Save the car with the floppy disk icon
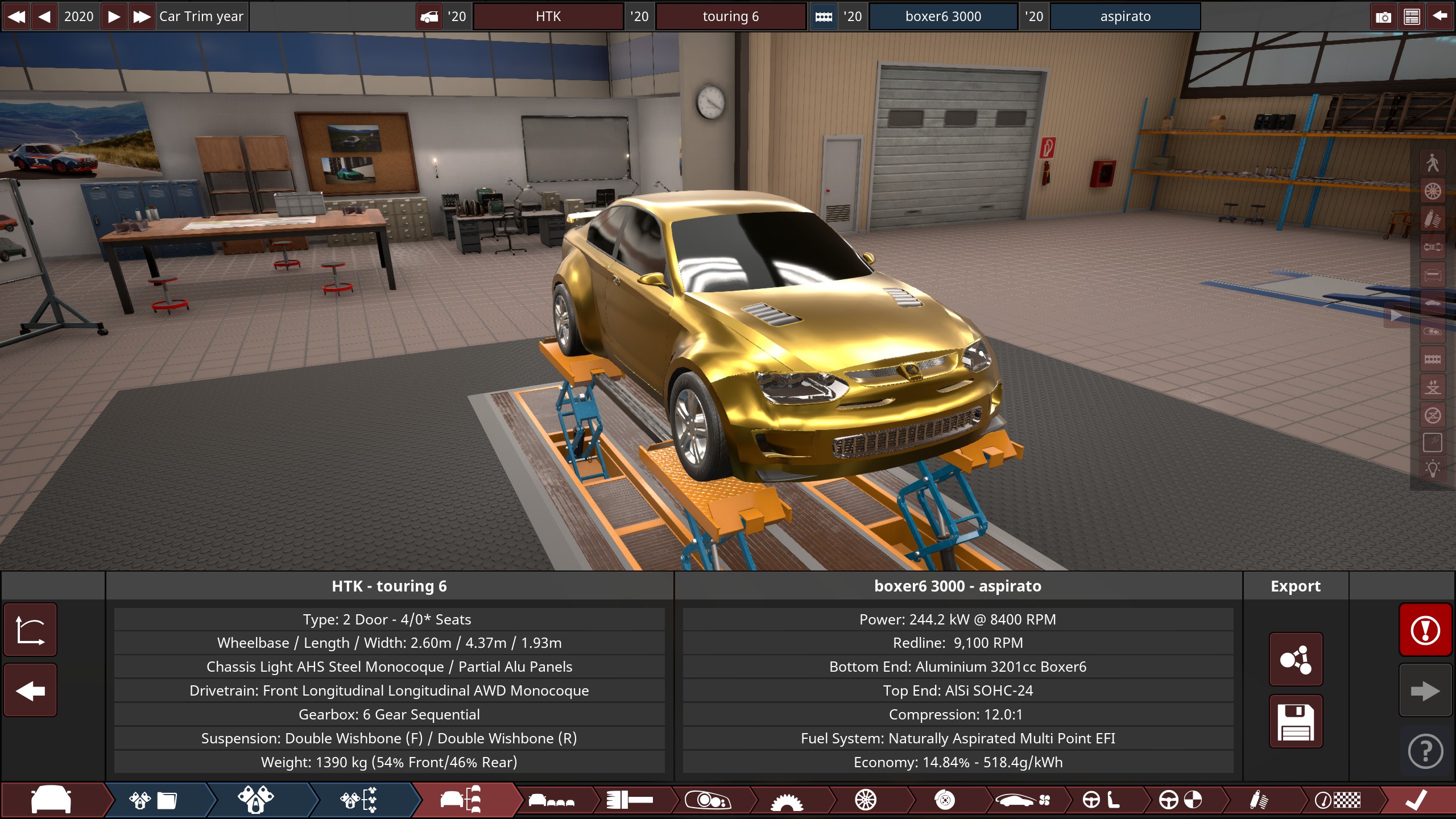 click(x=1296, y=721)
